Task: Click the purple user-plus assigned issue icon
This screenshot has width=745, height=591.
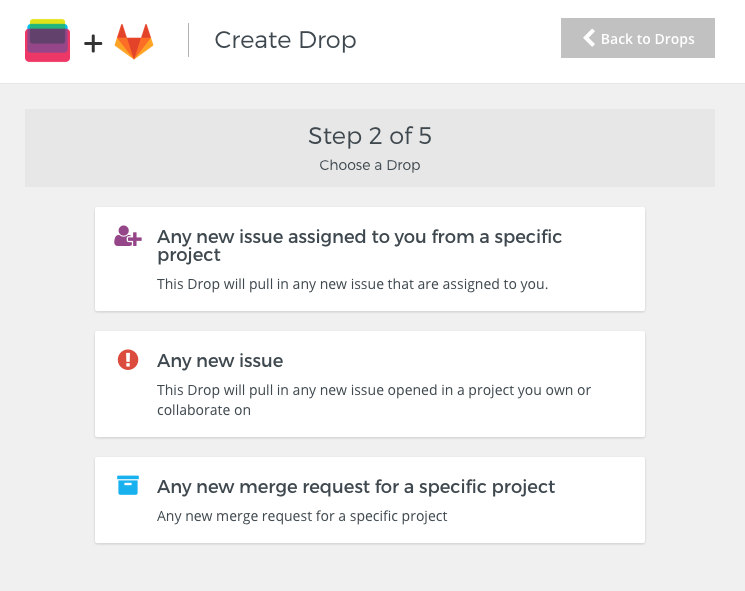Action: click(128, 236)
